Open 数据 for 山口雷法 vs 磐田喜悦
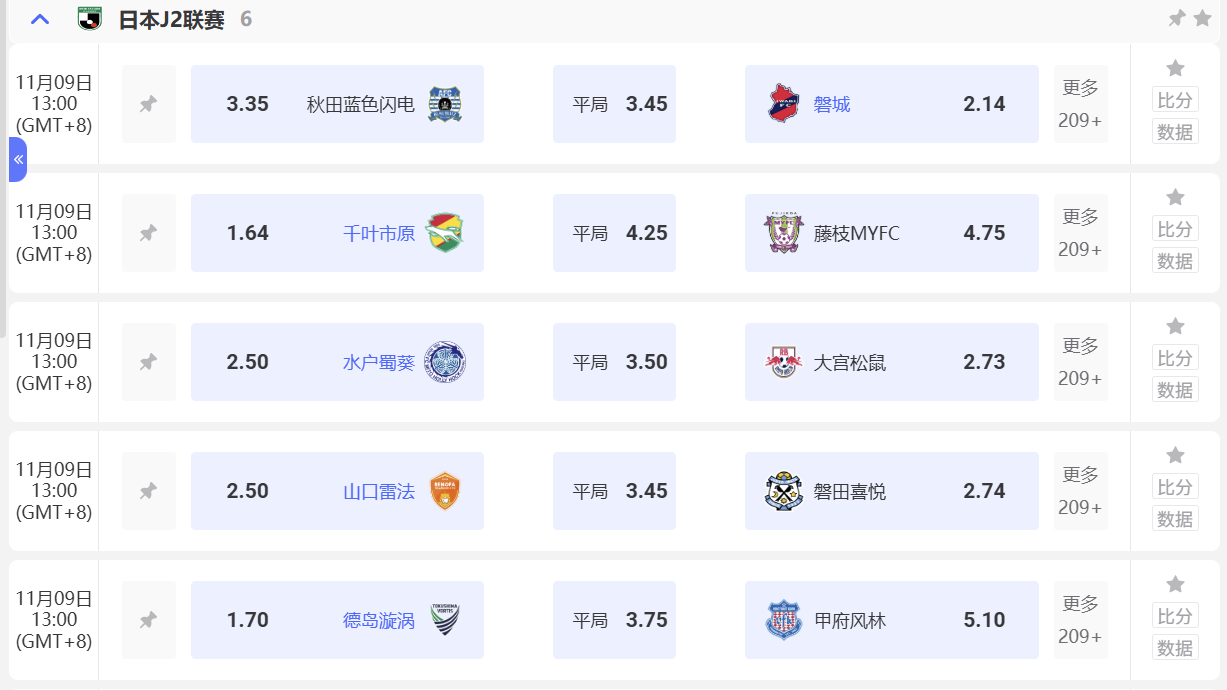This screenshot has height=690, width=1227. tap(1175, 519)
